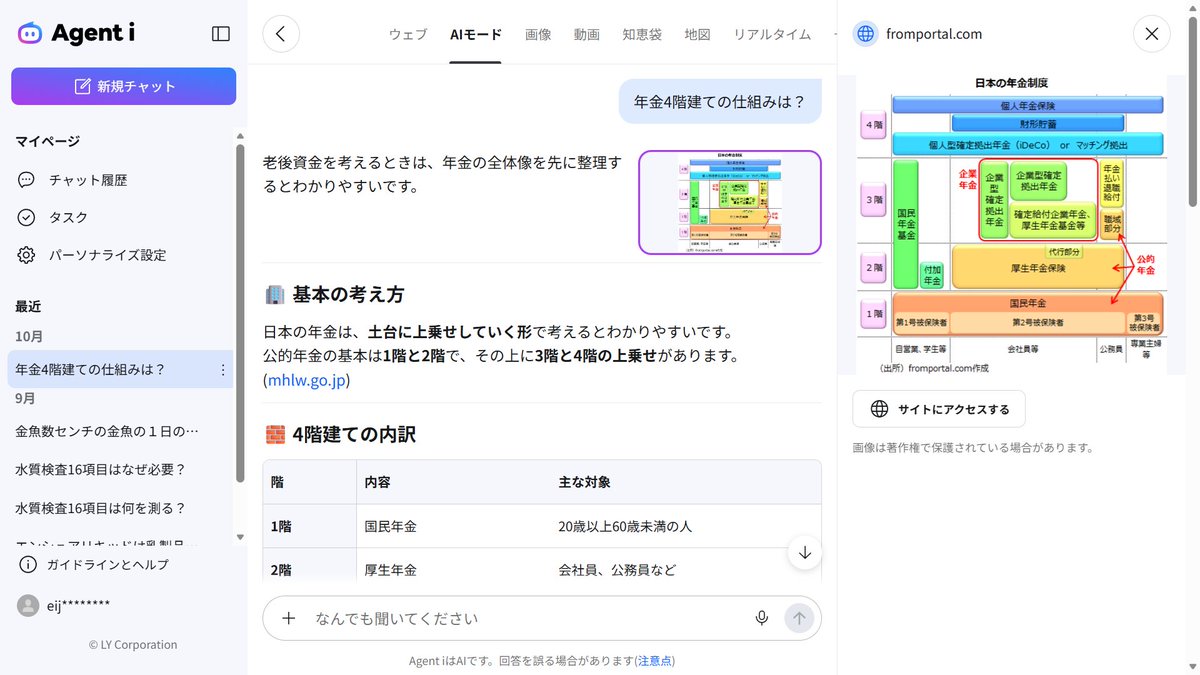The width and height of the screenshot is (1200, 675).
Task: Click サイトにアクセスする button
Action: click(x=939, y=409)
